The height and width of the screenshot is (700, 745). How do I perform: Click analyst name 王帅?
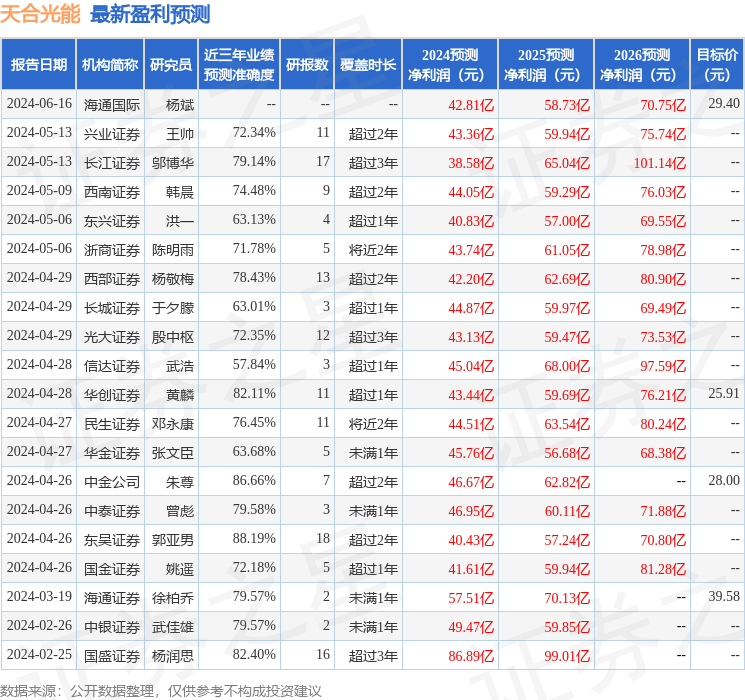tap(180, 134)
